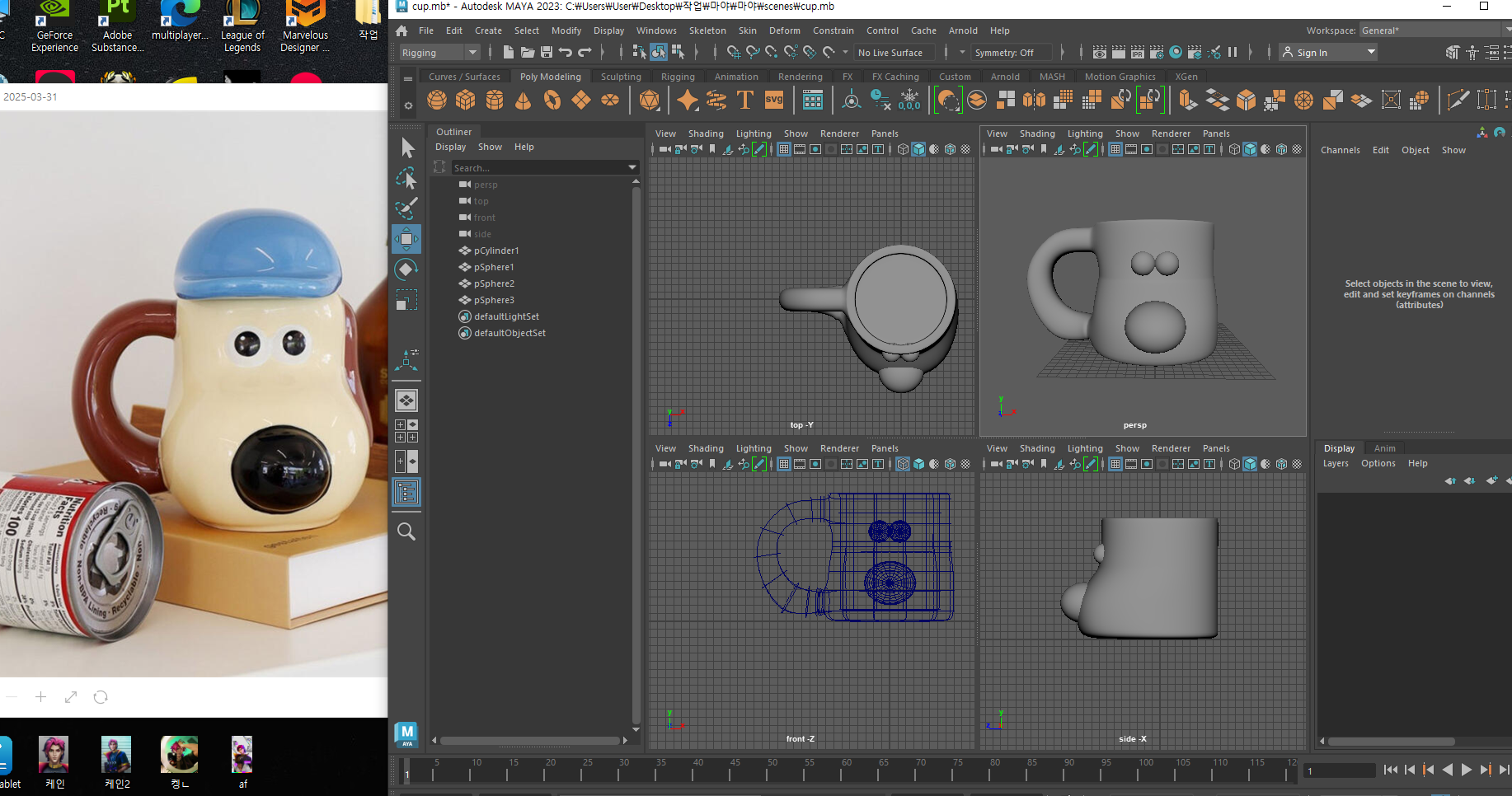
Task: Click the bevel shelf icon
Action: click(1247, 101)
